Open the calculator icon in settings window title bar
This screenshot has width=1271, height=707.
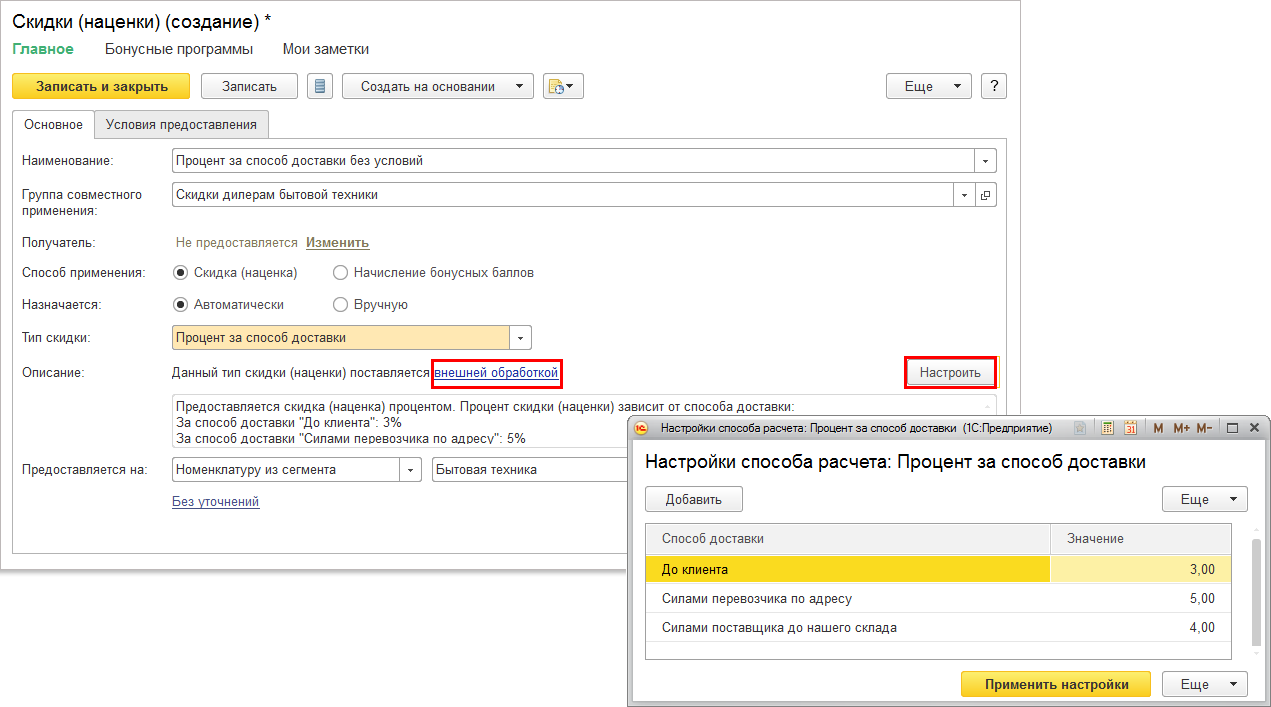point(1108,428)
